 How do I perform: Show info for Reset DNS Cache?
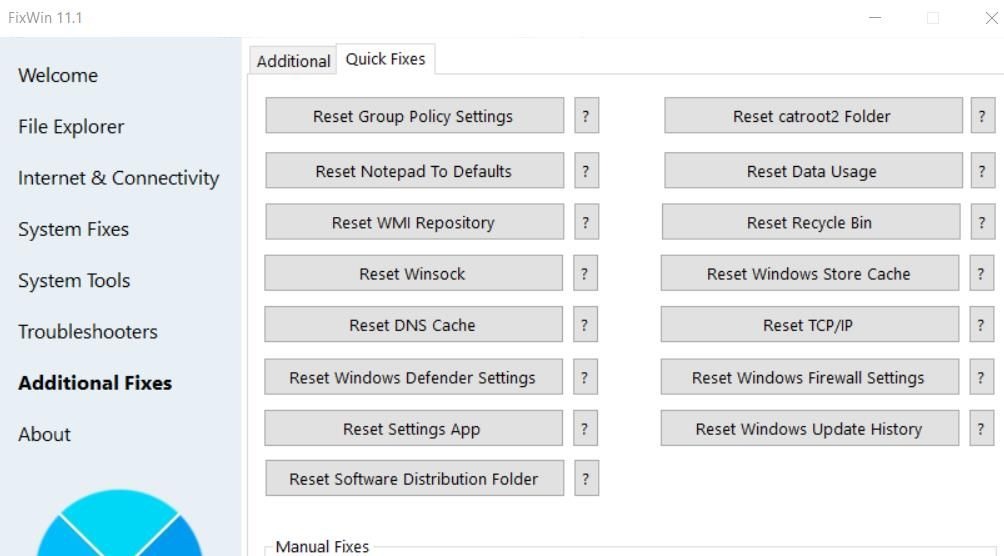pyautogui.click(x=585, y=325)
